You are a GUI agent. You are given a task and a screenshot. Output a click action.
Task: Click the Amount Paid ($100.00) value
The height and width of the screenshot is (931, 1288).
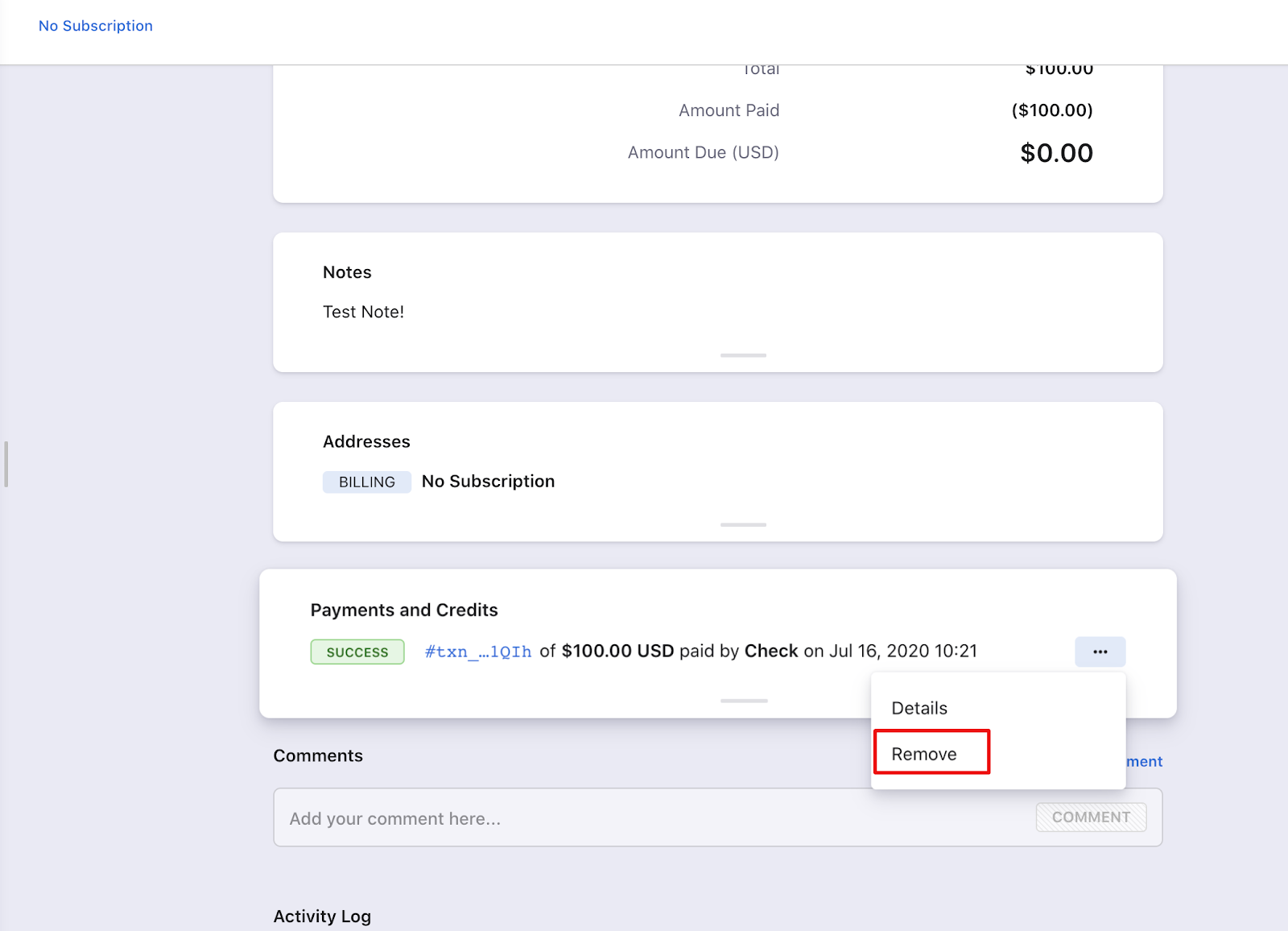(1052, 110)
